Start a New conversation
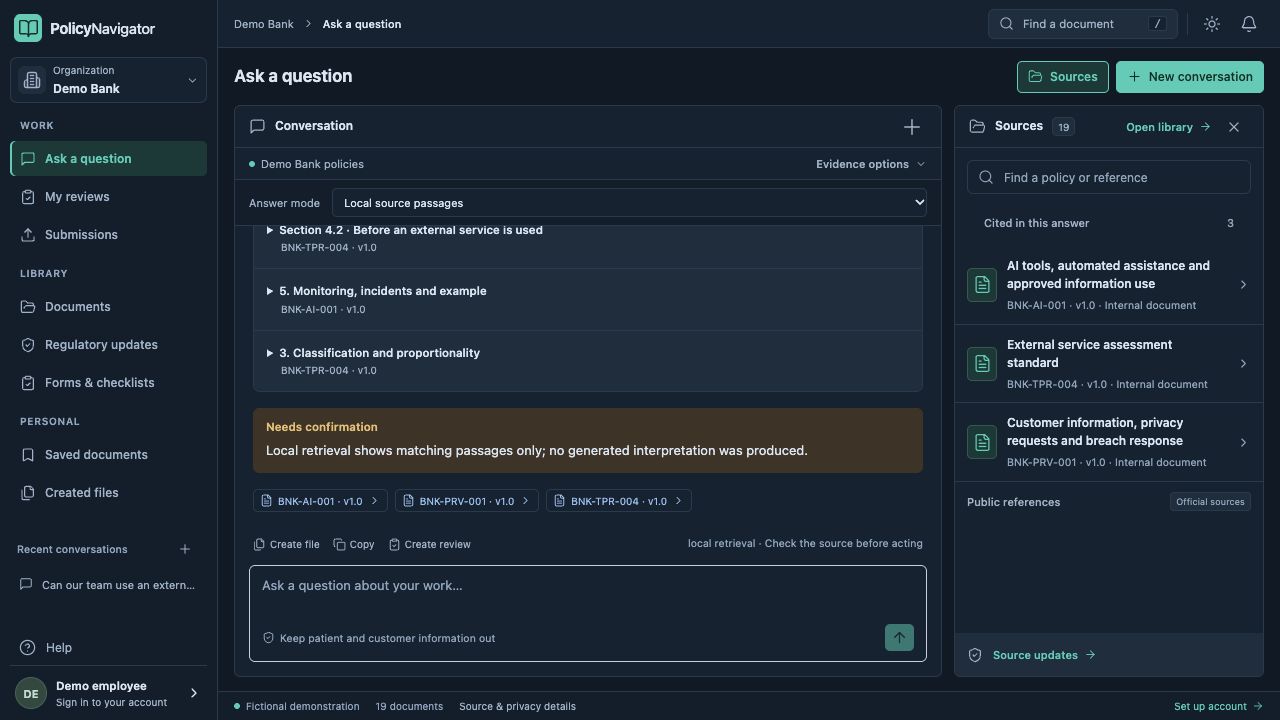1280x720 pixels. click(1190, 77)
